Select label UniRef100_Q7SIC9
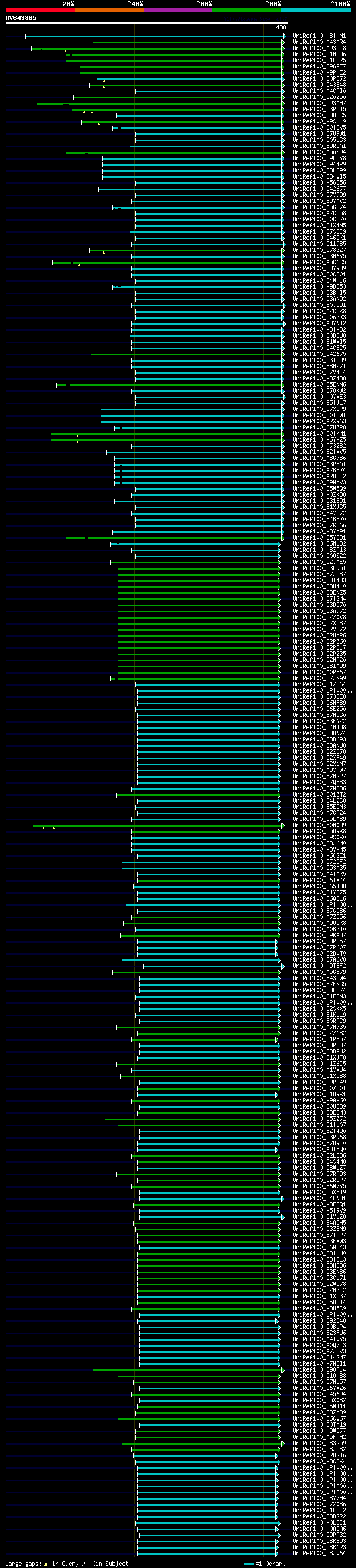This screenshot has width=356, height=1568. point(319,232)
